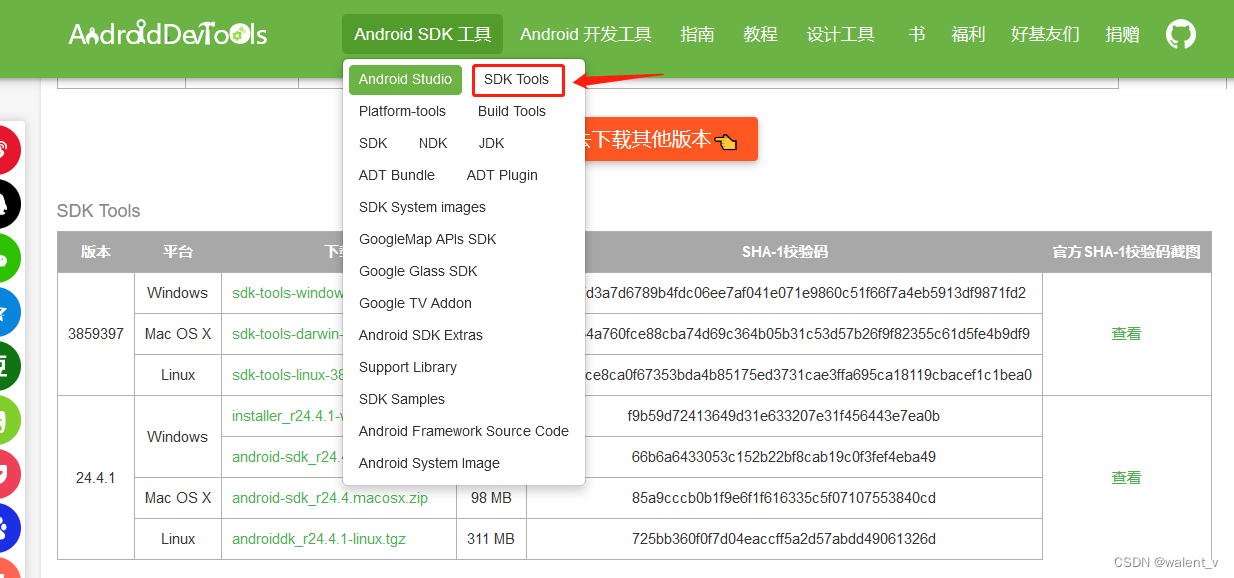
Task: Open the 教程 nav item
Action: coord(760,34)
